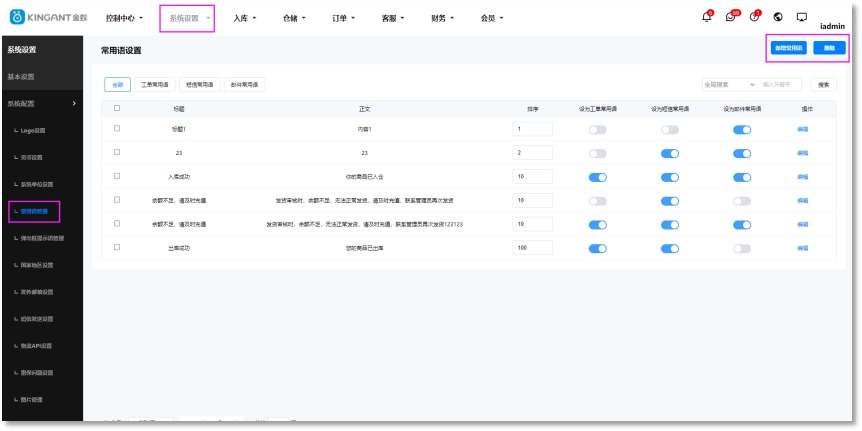Check the checkbox for 入库成功 row
The image size is (862, 431).
[117, 176]
